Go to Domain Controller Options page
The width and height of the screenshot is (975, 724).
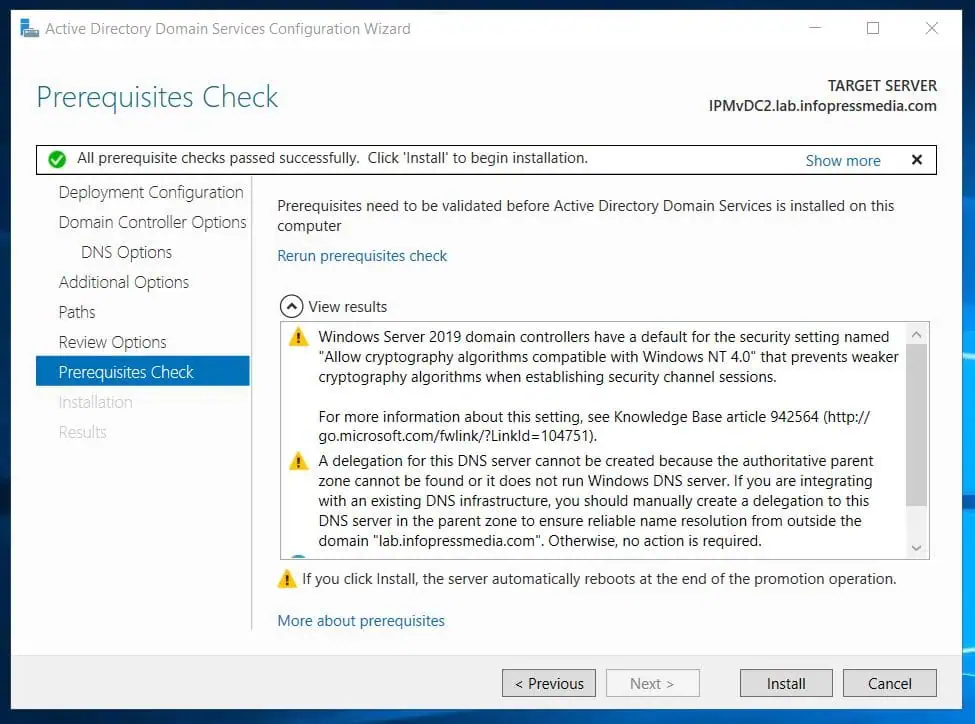click(x=152, y=222)
